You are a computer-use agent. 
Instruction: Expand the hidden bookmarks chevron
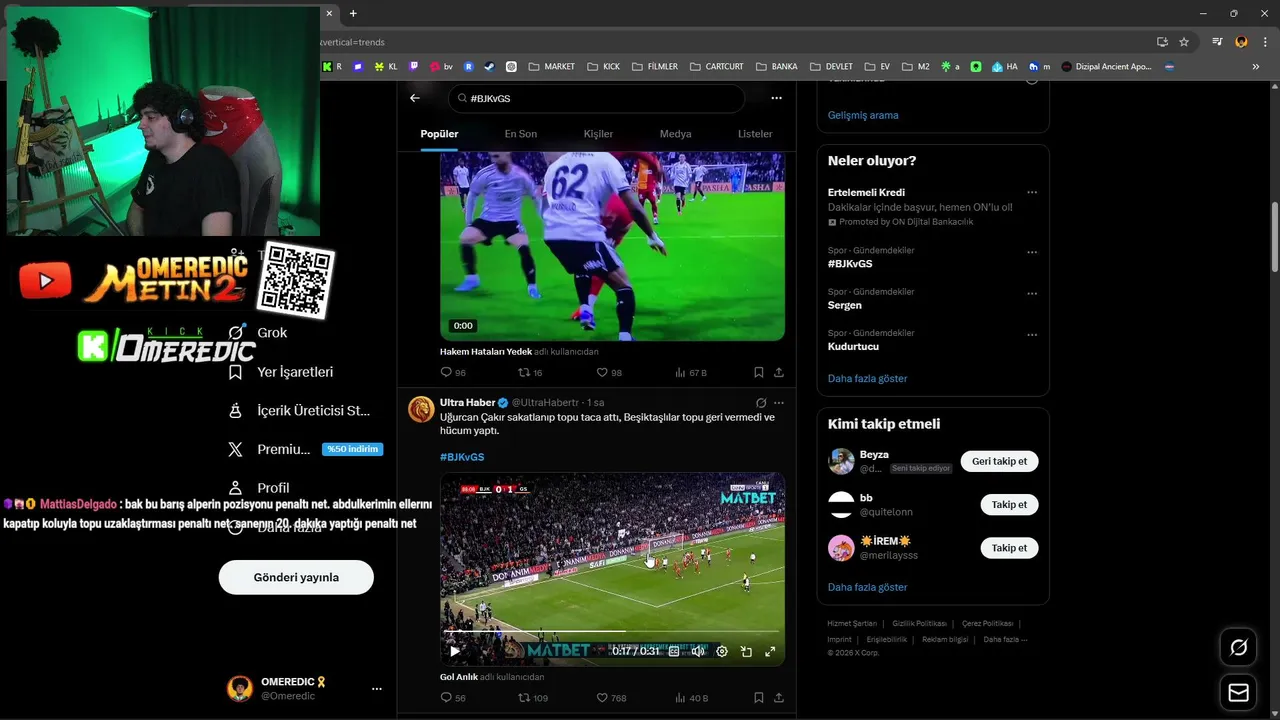1256,67
